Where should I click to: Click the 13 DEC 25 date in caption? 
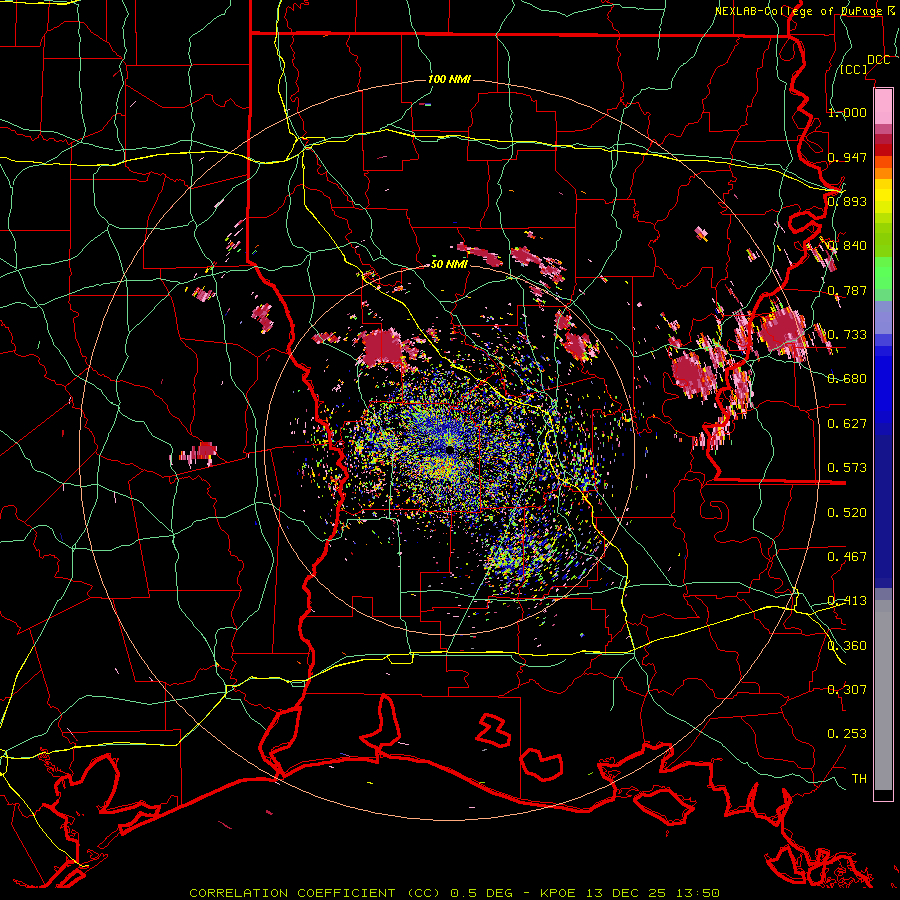pos(628,893)
